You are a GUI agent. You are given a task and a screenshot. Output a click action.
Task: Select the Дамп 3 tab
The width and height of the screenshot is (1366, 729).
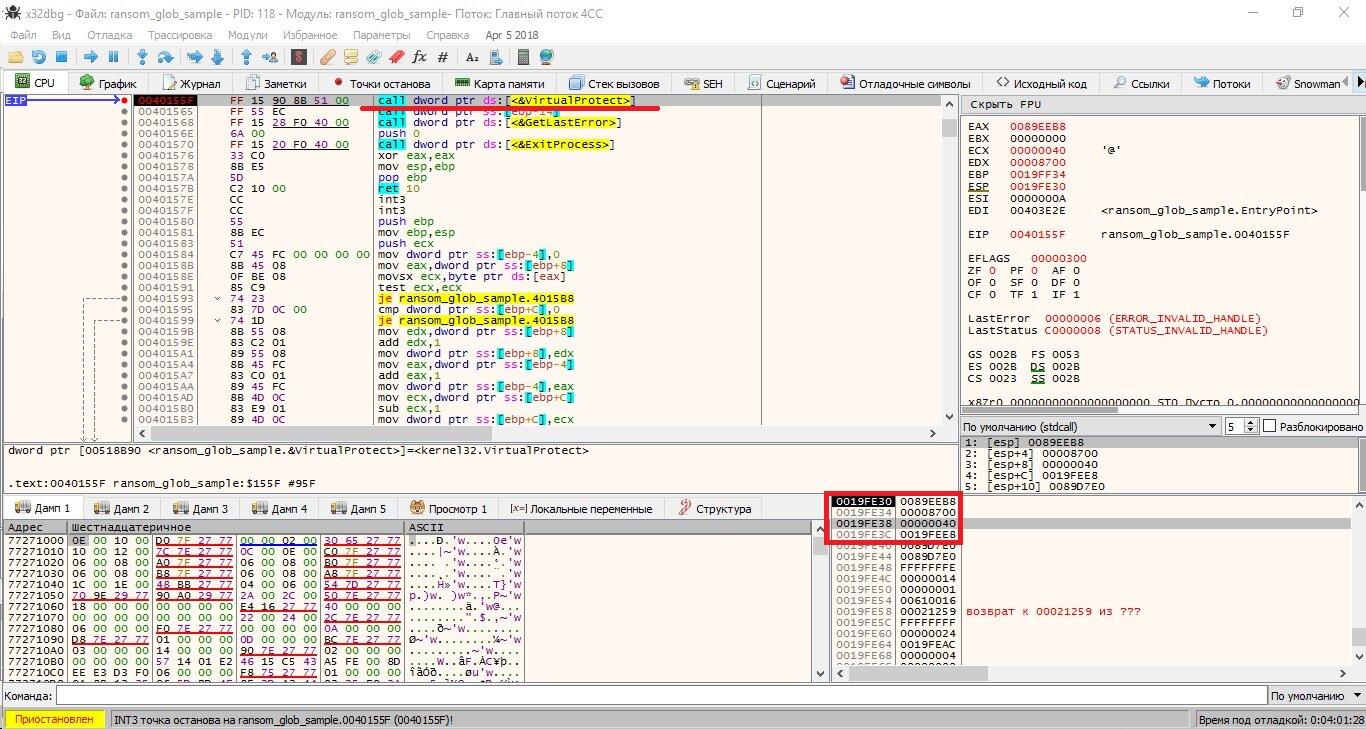coord(200,508)
